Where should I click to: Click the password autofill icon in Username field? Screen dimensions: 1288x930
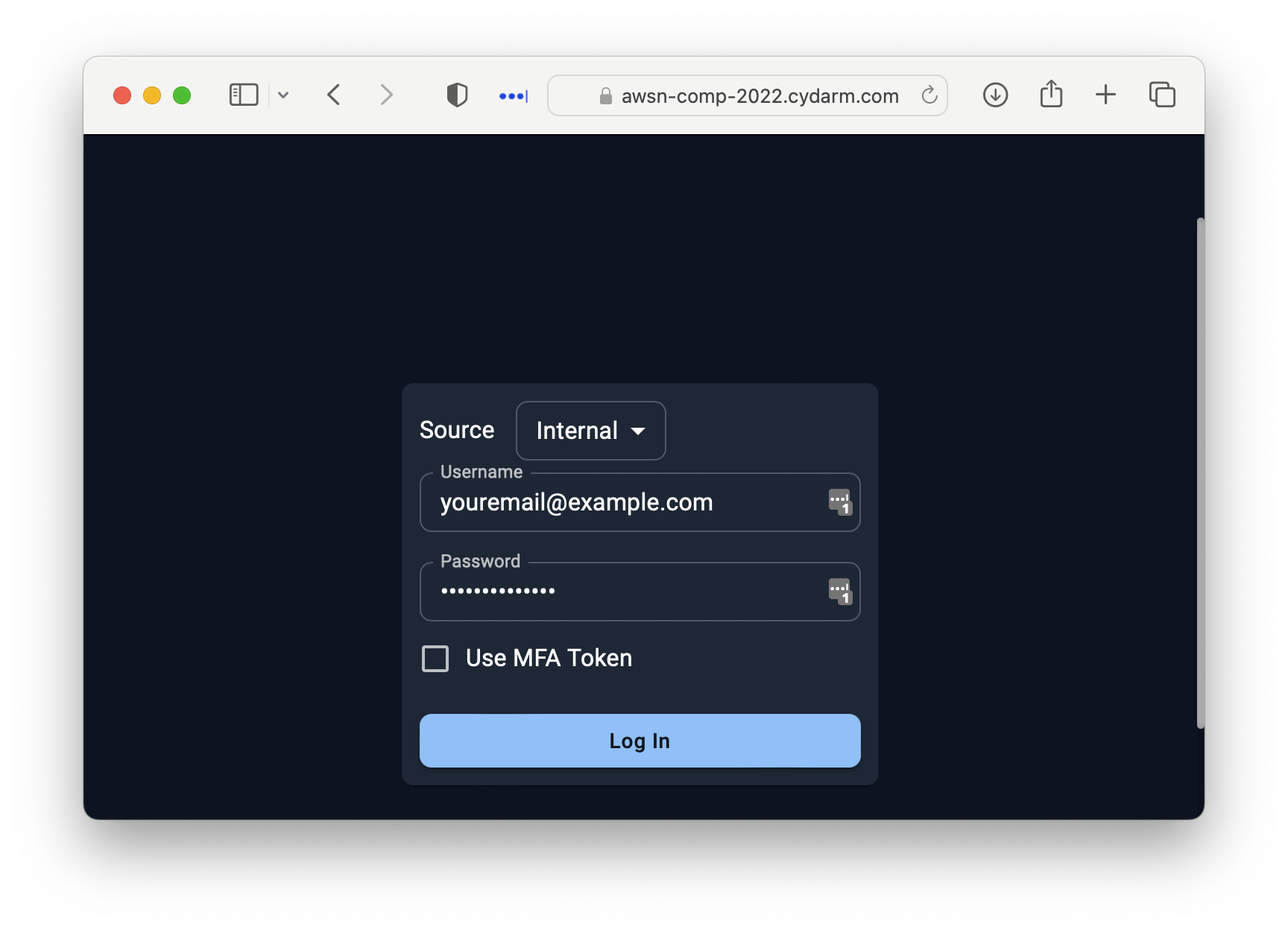pos(840,502)
